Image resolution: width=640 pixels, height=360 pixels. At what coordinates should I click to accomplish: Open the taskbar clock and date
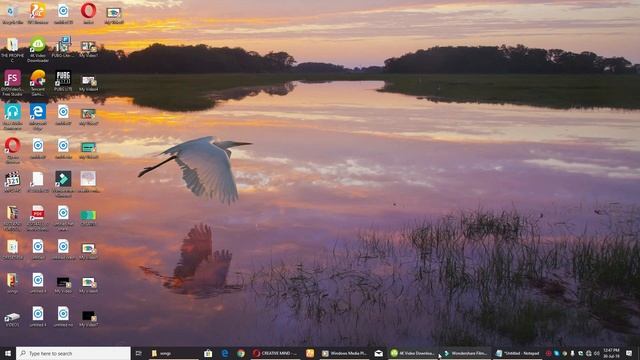[x=611, y=353]
